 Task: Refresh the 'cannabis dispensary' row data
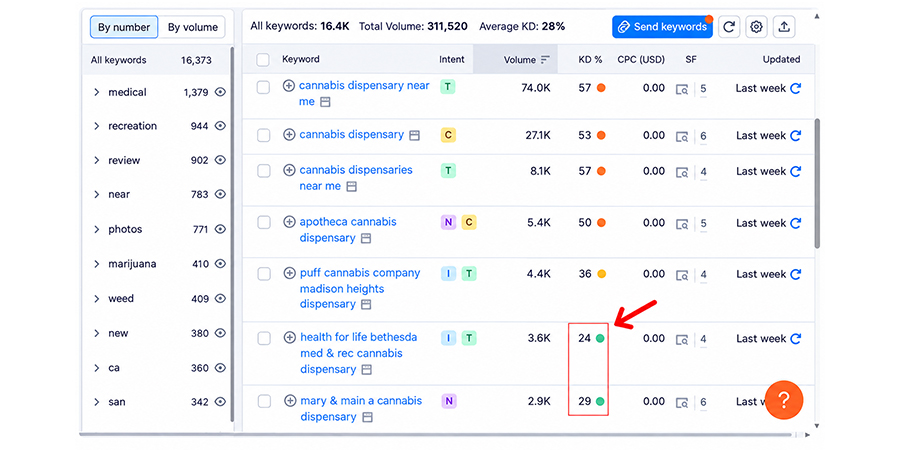(x=796, y=135)
